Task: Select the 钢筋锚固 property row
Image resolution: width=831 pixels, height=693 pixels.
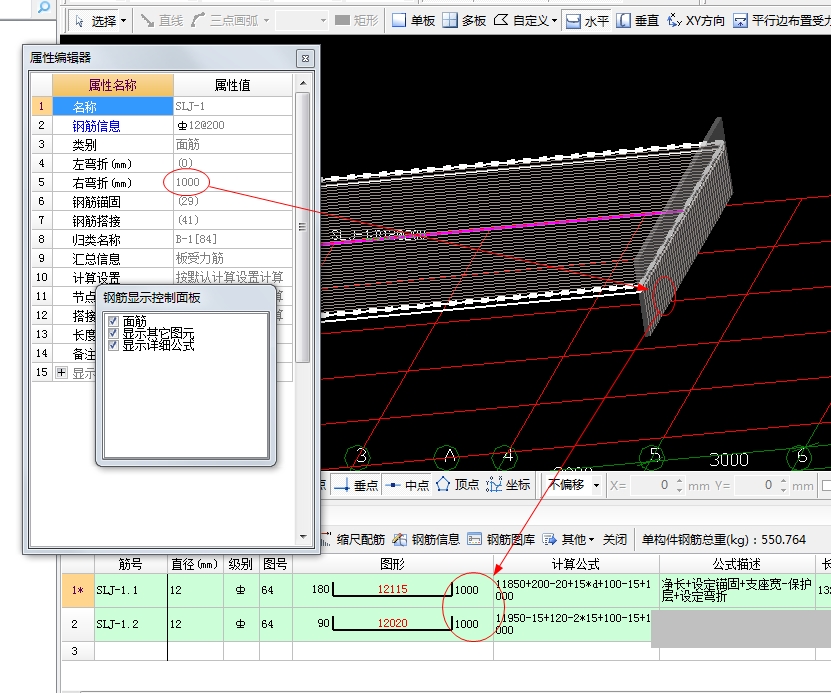Action: [x=162, y=201]
